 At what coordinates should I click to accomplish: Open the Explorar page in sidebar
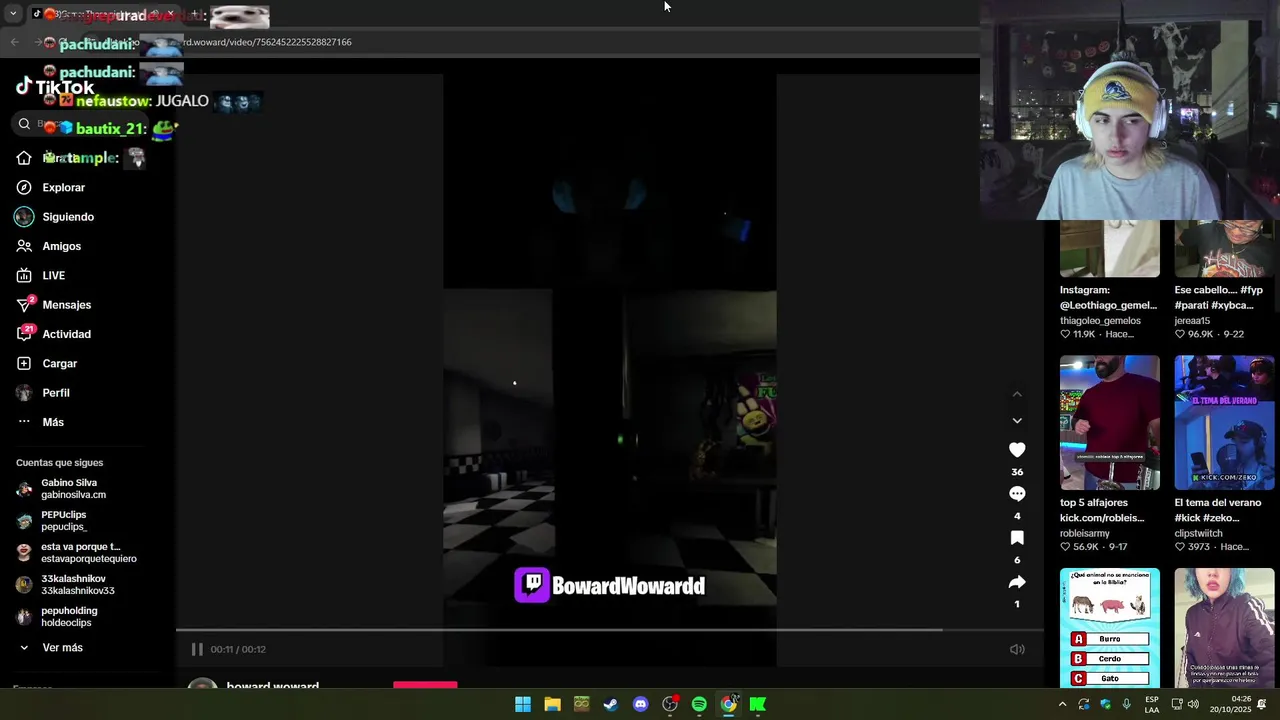pos(63,187)
